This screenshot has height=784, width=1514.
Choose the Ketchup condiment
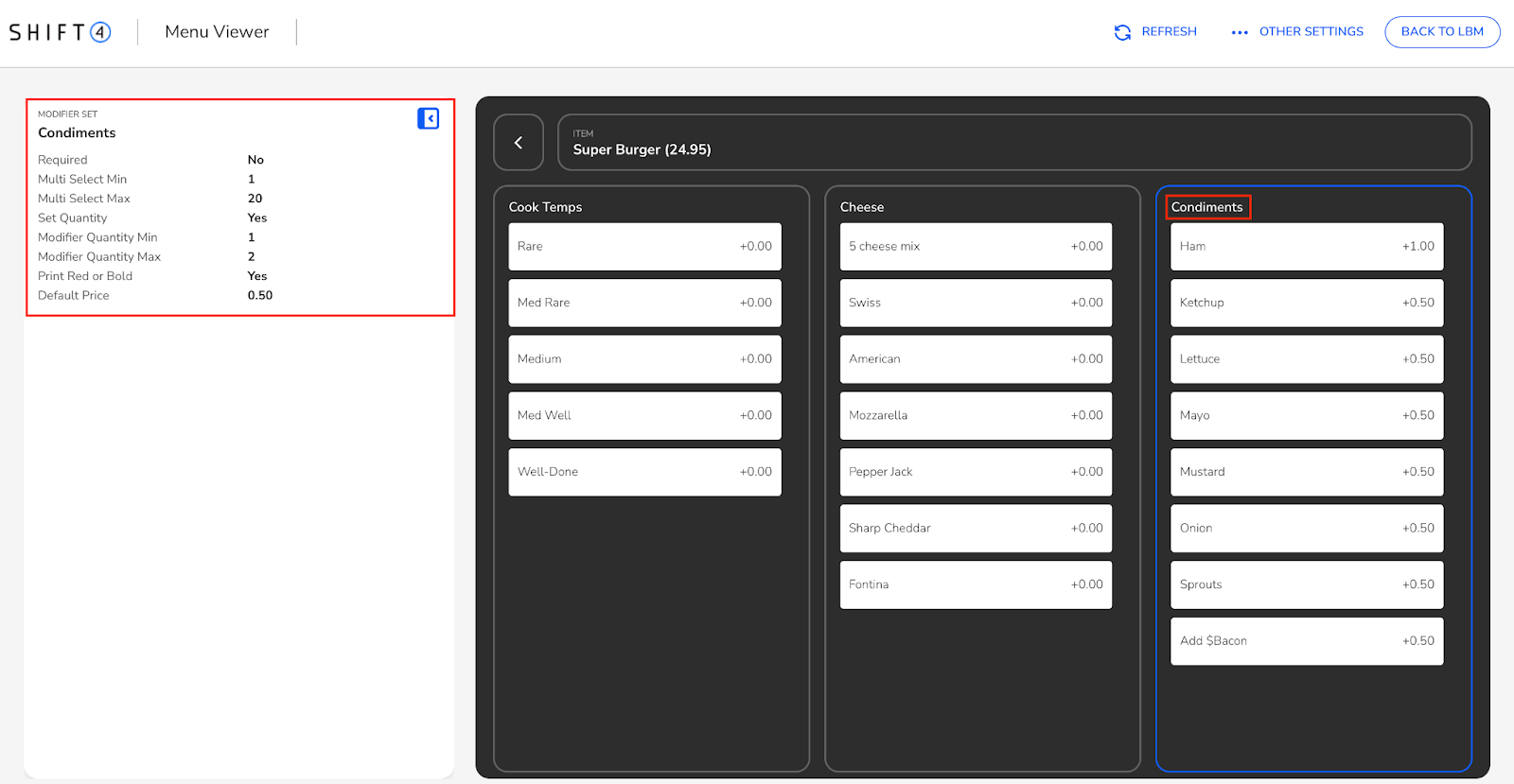click(x=1306, y=303)
